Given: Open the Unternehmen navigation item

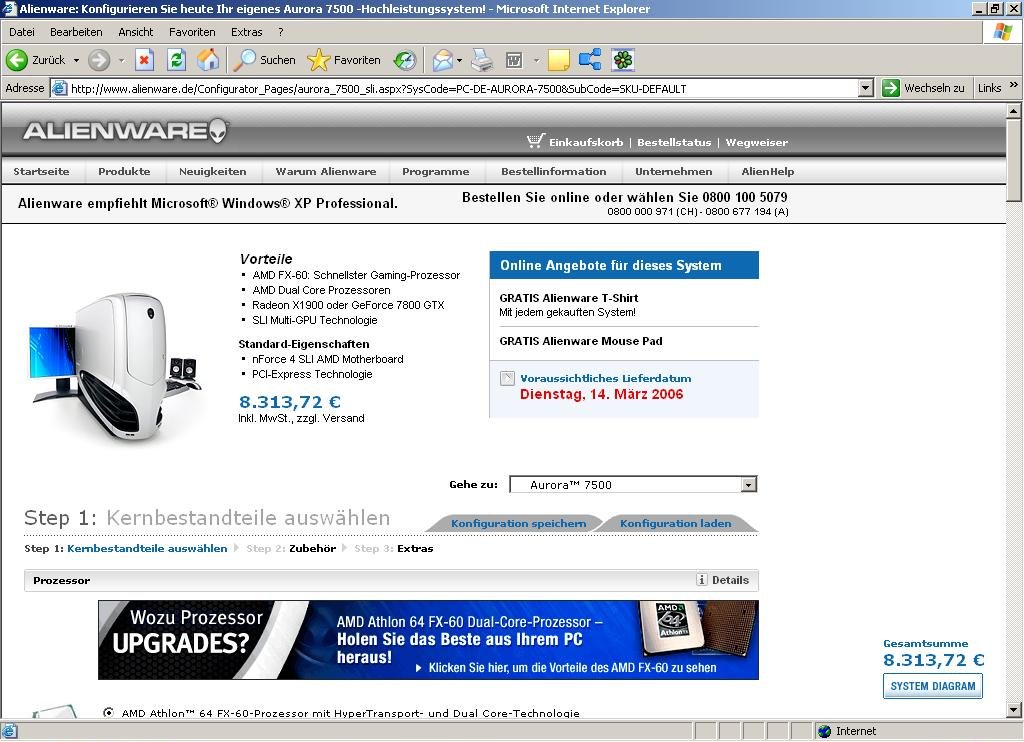Looking at the screenshot, I should (x=673, y=171).
